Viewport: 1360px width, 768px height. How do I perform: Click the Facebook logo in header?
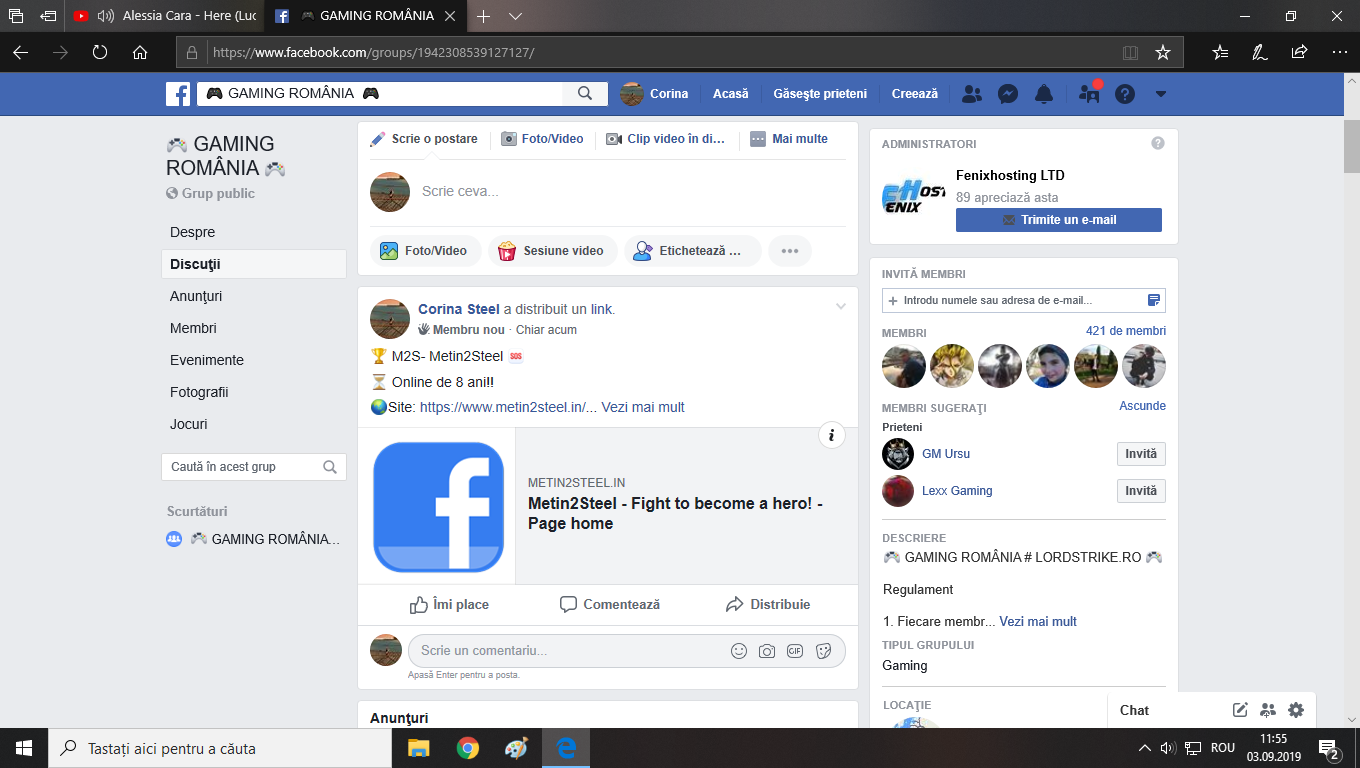(x=178, y=94)
